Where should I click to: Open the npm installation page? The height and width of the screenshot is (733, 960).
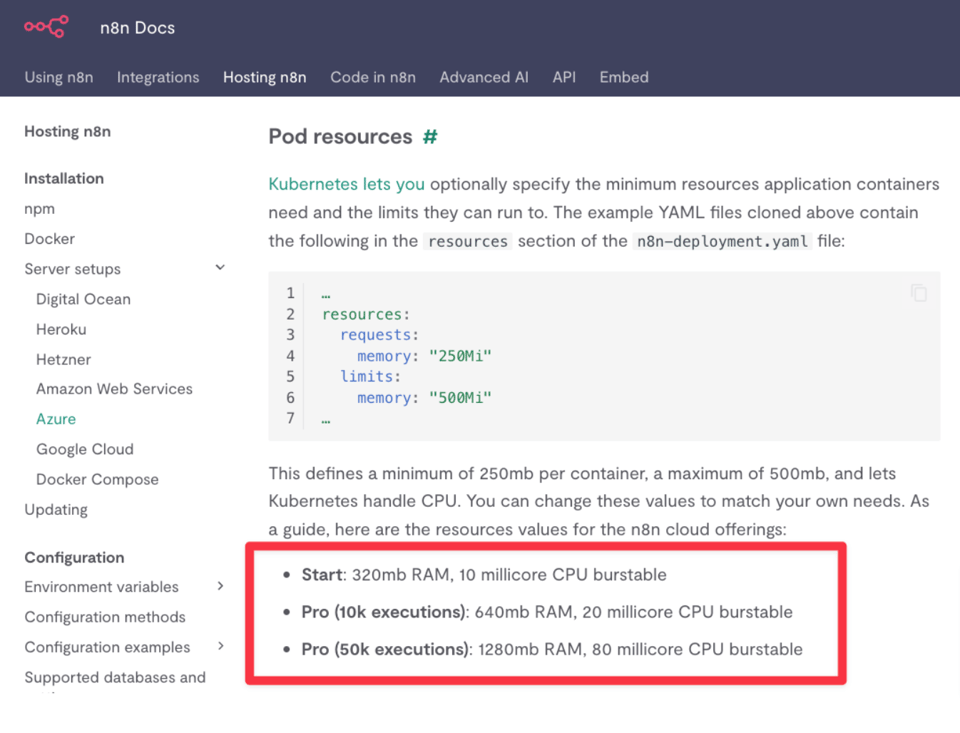[x=40, y=209]
